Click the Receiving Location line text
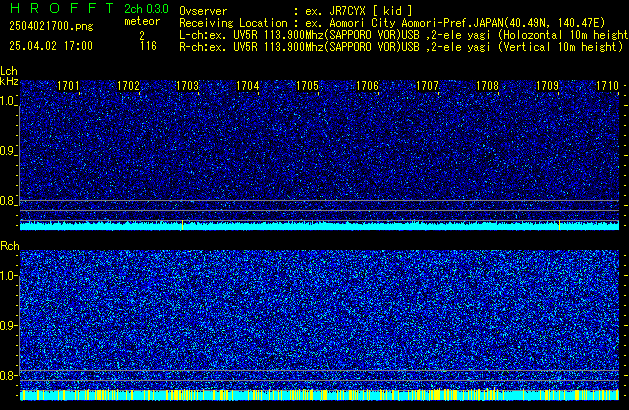The image size is (629, 410). click(392, 23)
